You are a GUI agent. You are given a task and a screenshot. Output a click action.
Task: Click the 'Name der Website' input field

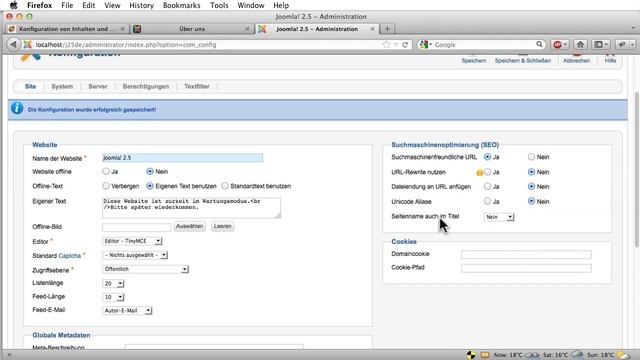pos(182,158)
